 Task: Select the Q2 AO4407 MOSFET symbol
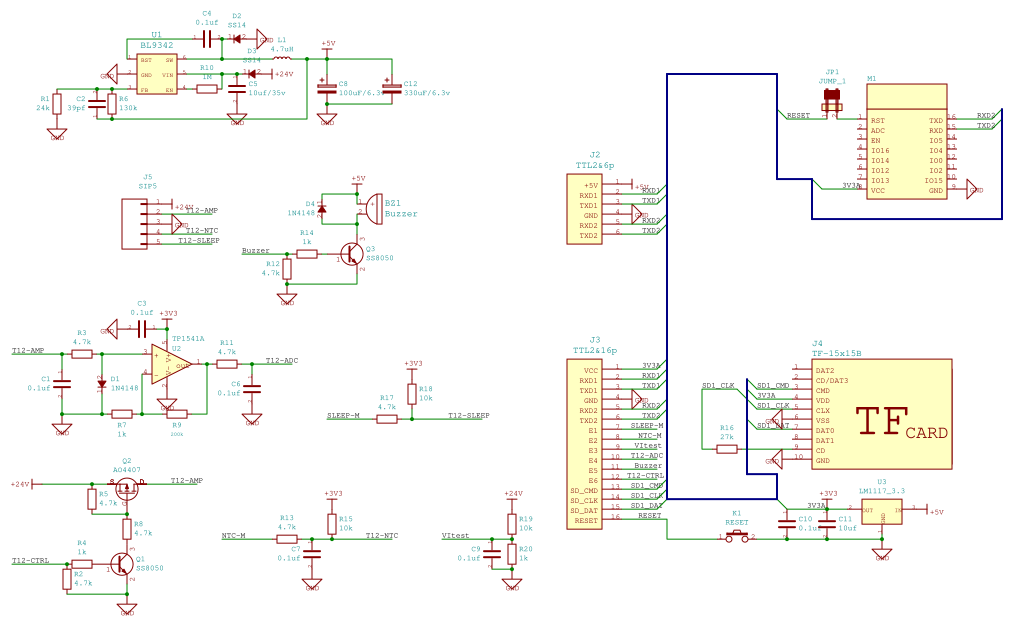[127, 487]
